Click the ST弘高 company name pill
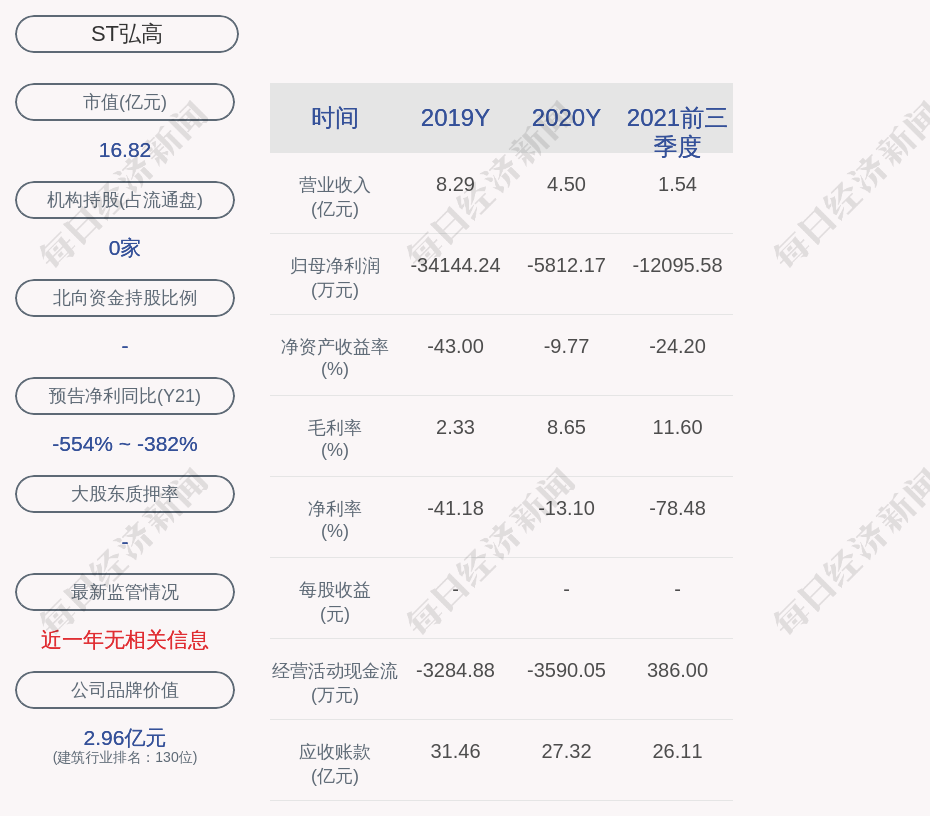The width and height of the screenshot is (930, 816). (x=126, y=34)
